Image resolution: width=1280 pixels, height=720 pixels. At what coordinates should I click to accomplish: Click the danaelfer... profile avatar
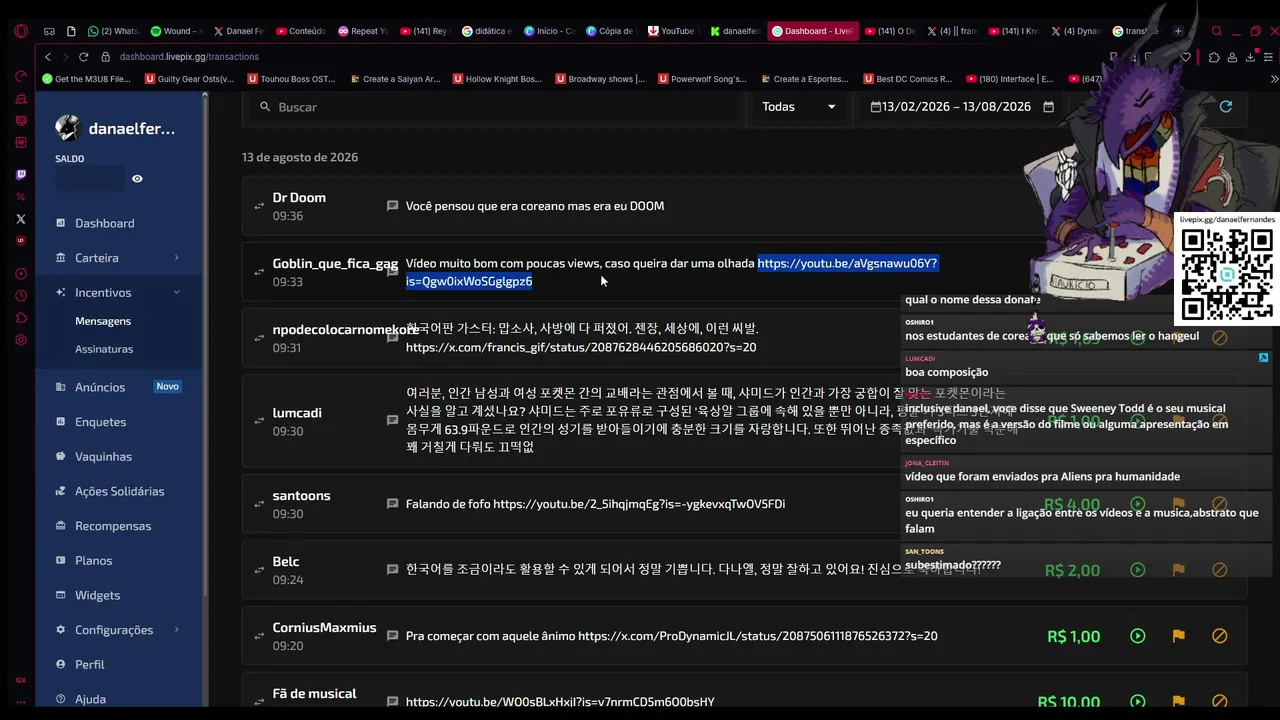pos(67,128)
